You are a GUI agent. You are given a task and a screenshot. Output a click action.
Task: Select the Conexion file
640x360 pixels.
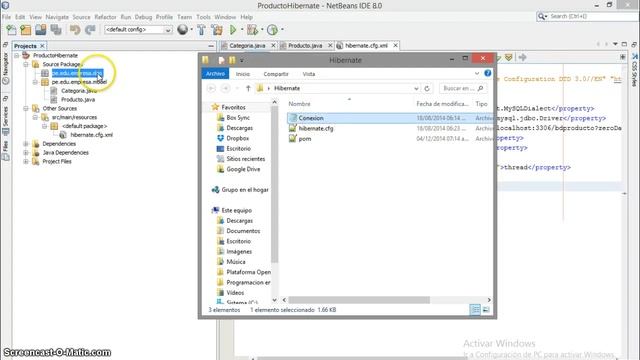pos(311,118)
